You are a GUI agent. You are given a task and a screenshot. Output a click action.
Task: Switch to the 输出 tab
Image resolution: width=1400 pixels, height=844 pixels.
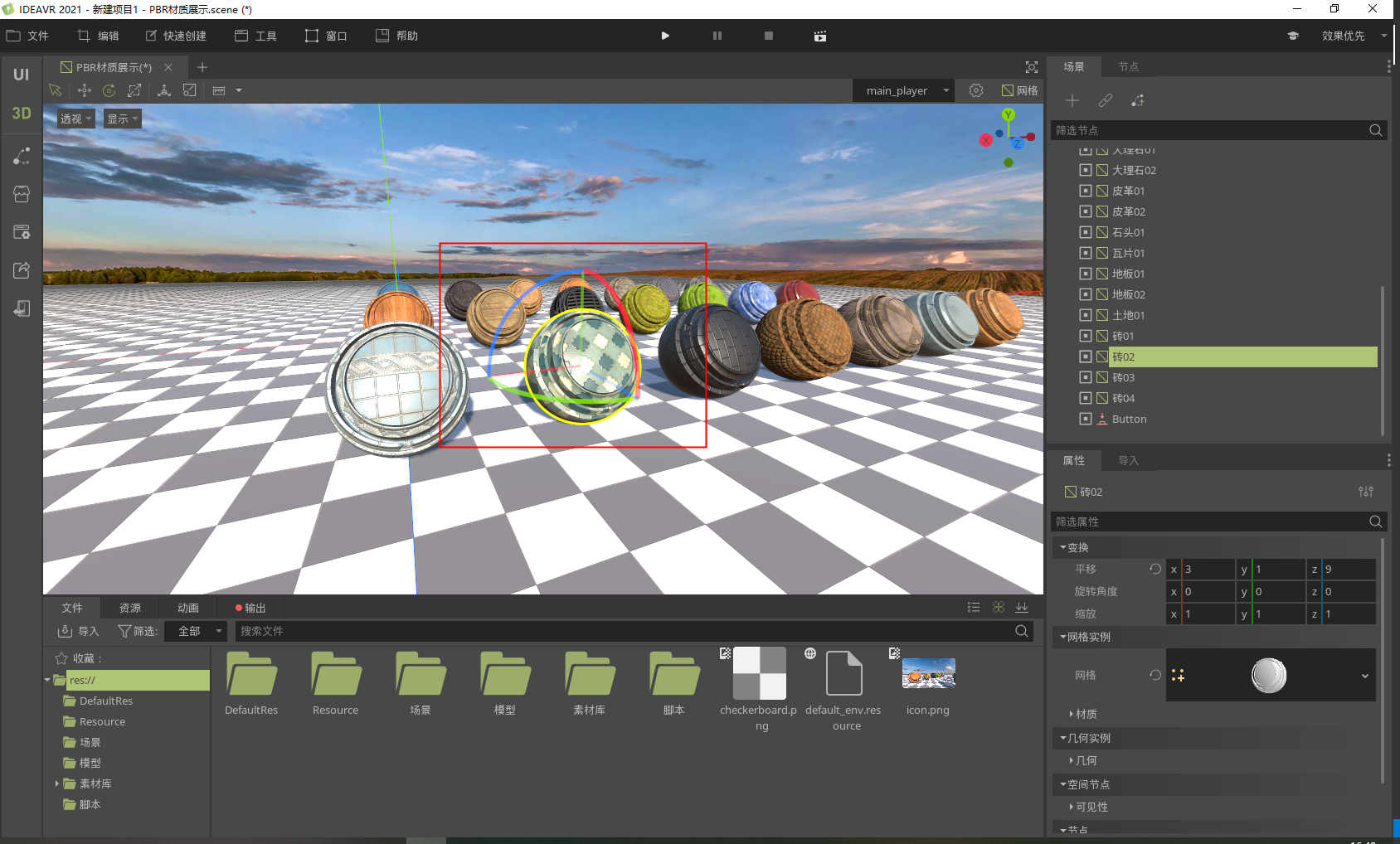coord(250,608)
